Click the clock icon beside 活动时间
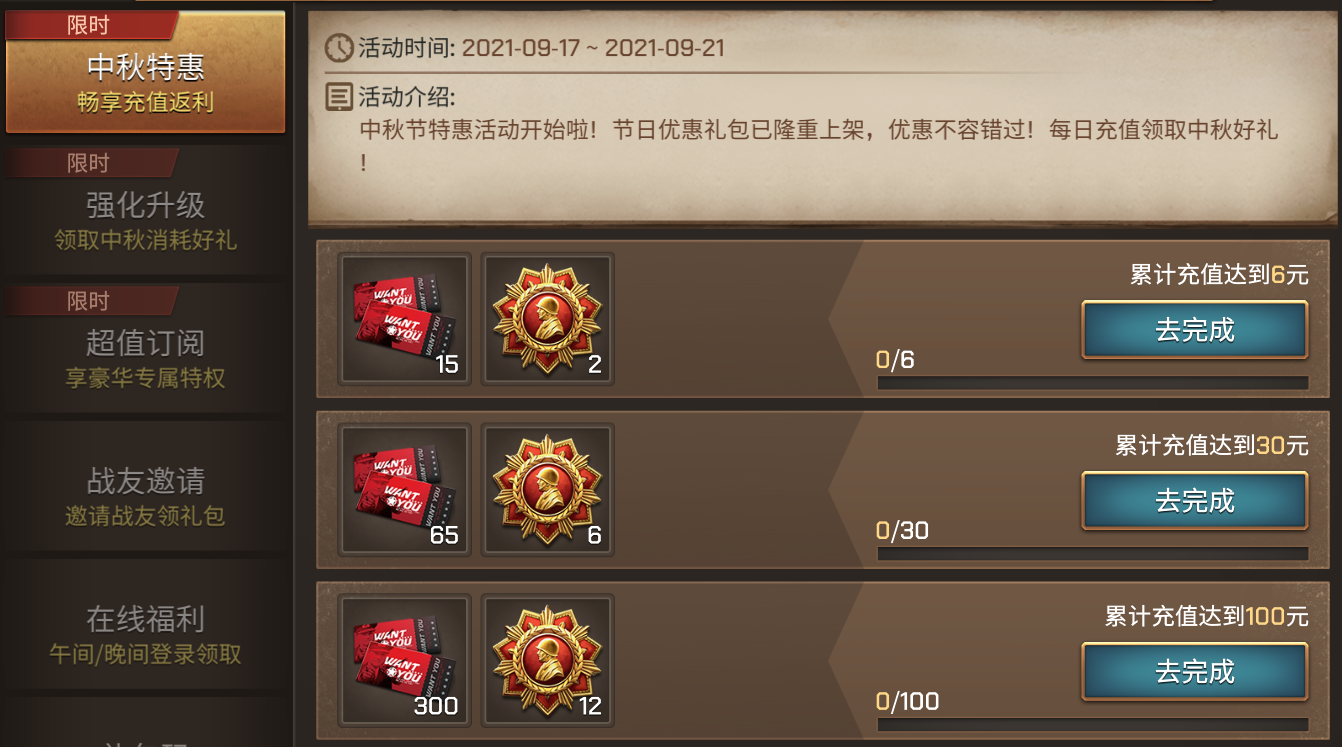This screenshot has width=1342, height=747. [339, 47]
